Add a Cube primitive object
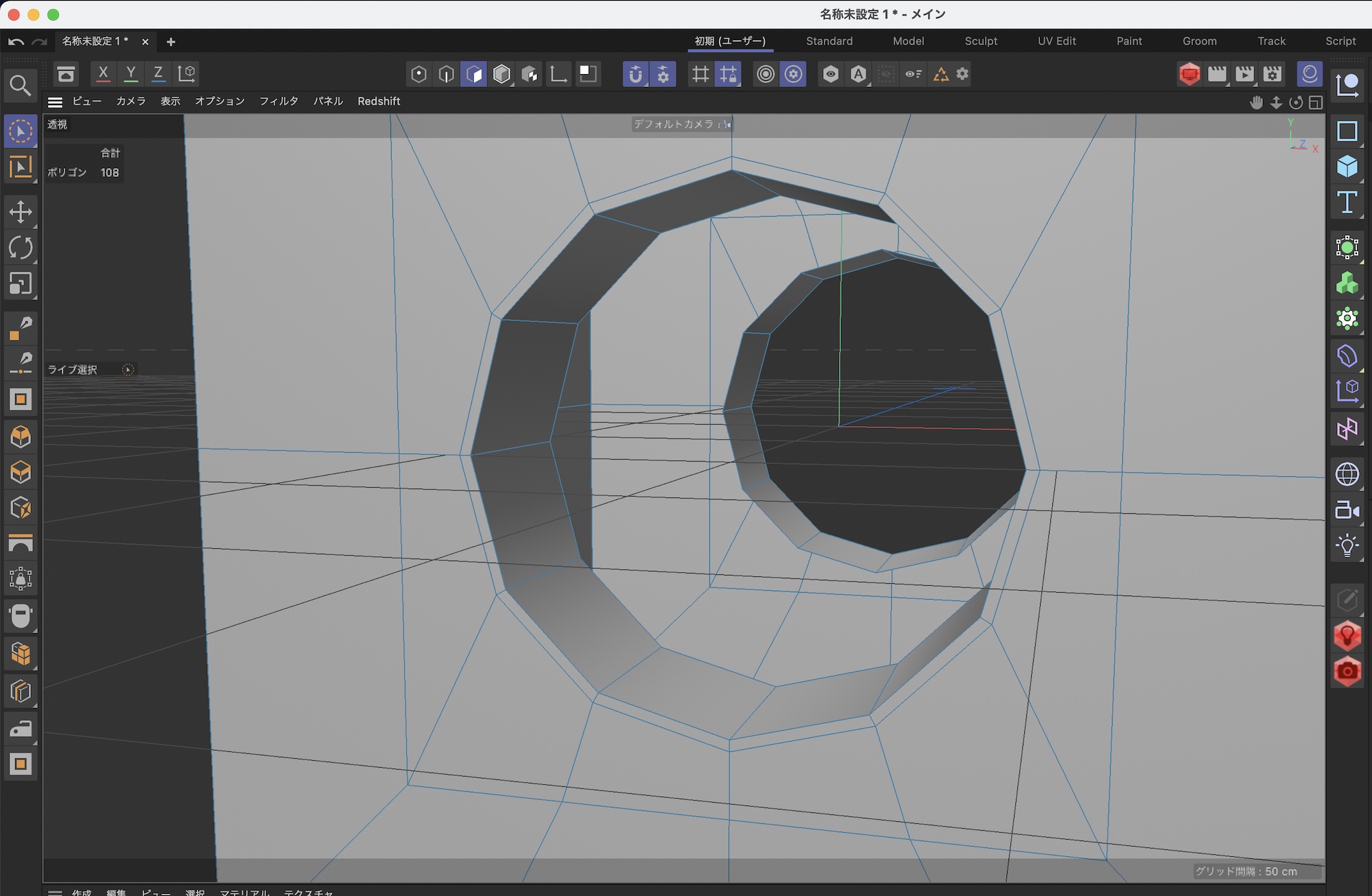The width and height of the screenshot is (1372, 896). tap(1347, 167)
